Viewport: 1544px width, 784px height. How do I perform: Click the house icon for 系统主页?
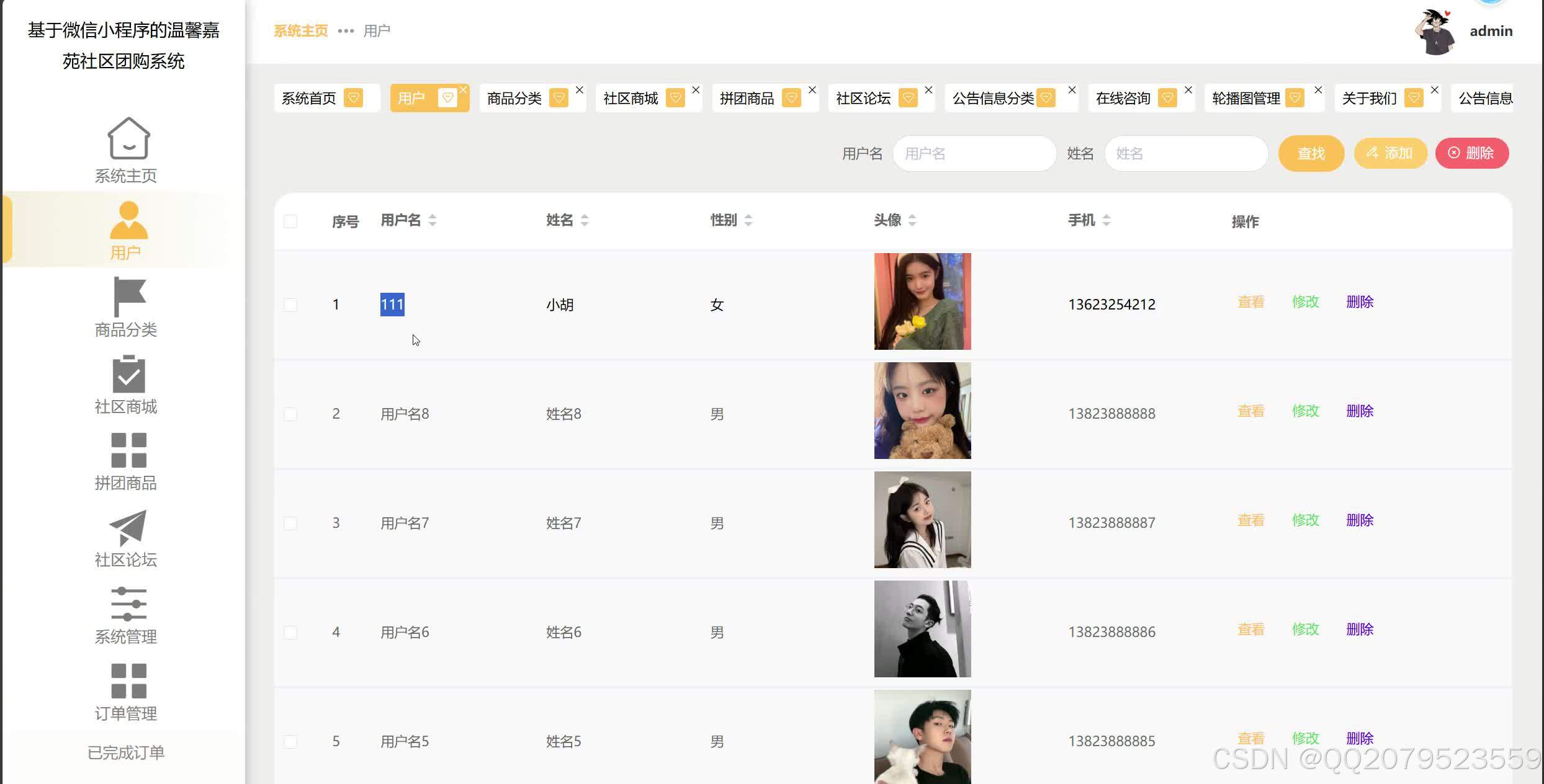[x=128, y=138]
